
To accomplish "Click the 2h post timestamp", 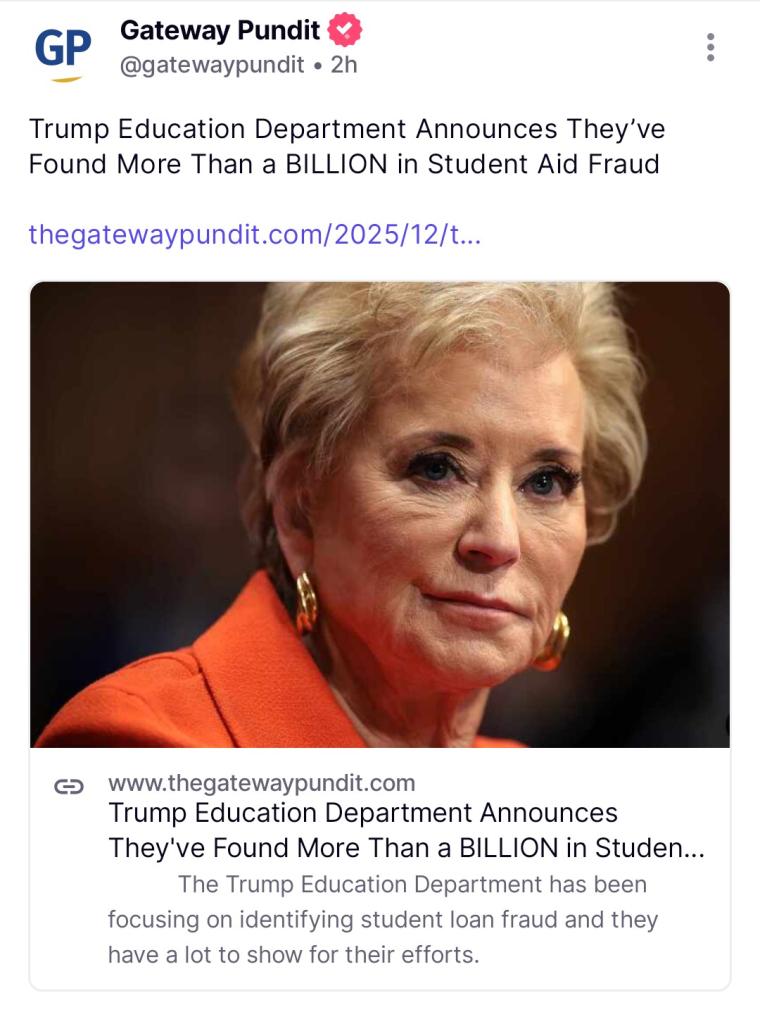I will pos(343,65).
